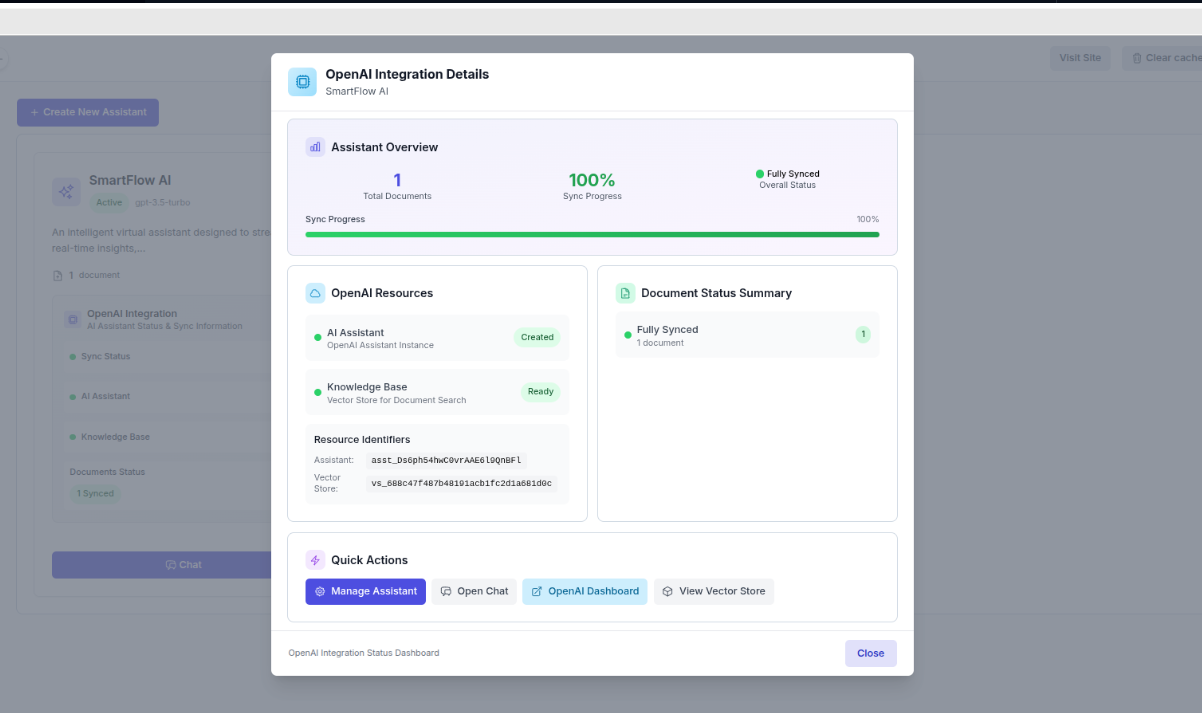Close the integration details dialog

(870, 652)
